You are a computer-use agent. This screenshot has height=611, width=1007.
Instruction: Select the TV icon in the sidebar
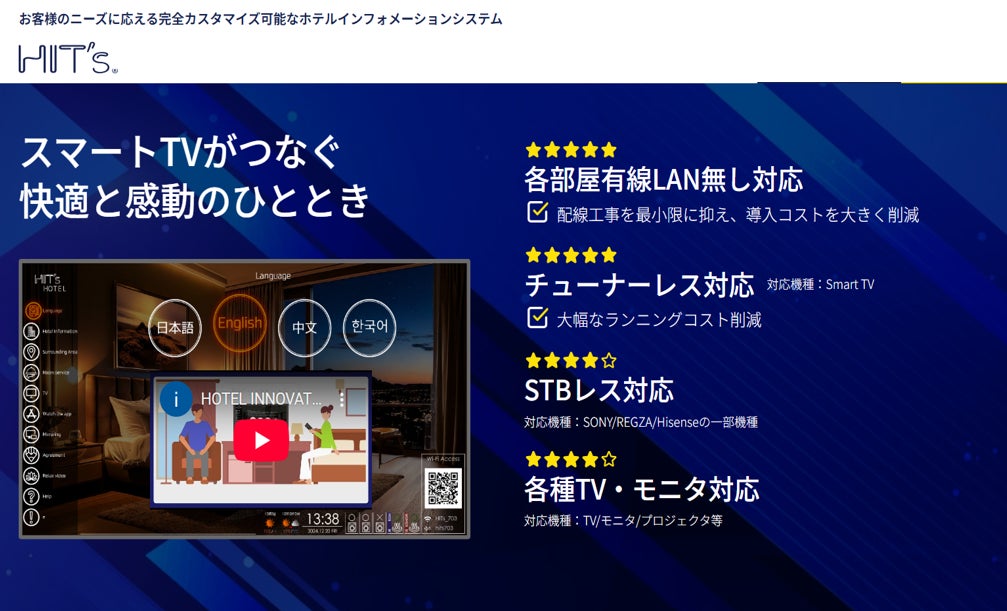point(31,392)
